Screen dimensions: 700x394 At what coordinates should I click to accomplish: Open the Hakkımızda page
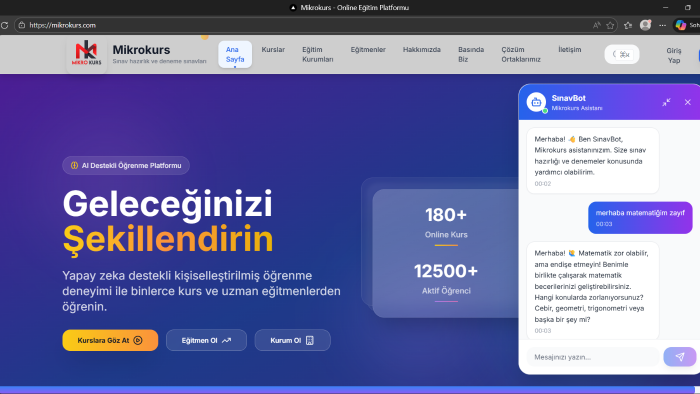click(421, 50)
